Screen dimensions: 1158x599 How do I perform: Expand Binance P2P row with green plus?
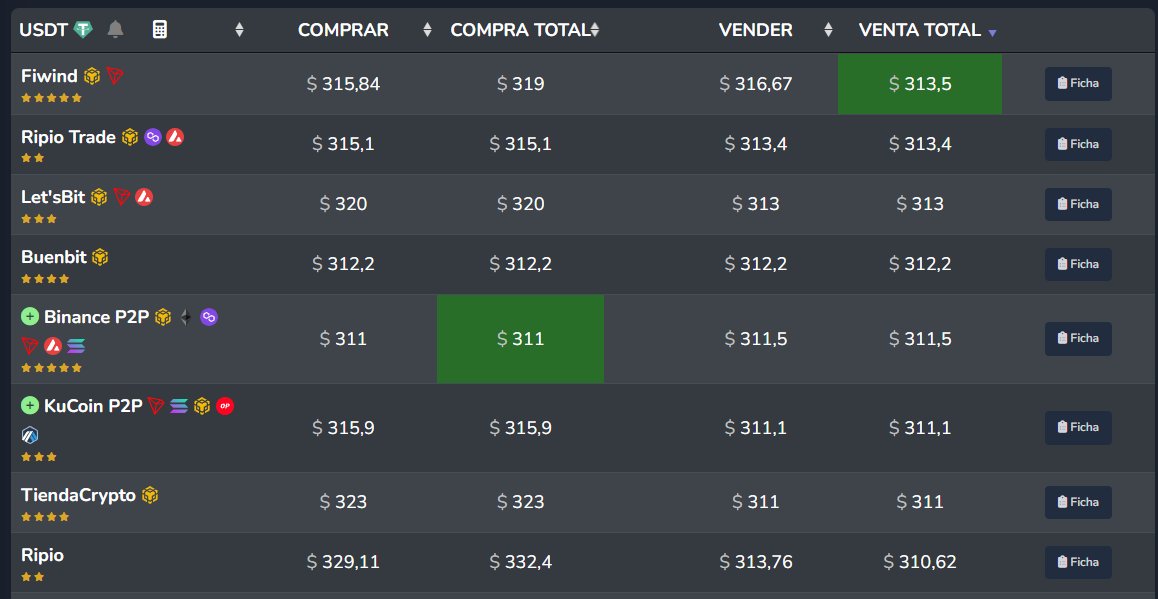(x=30, y=317)
